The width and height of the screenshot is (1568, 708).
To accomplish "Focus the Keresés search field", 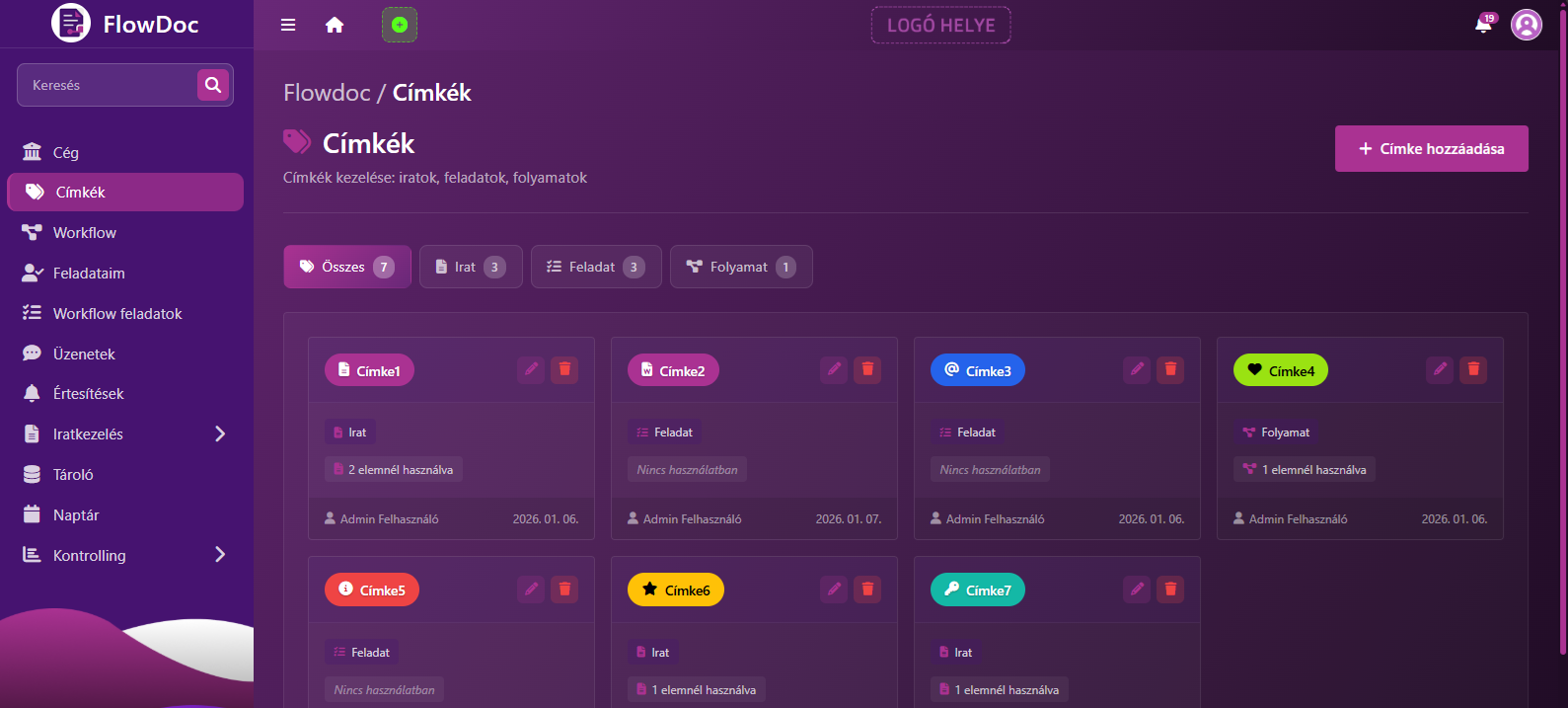I will click(109, 85).
